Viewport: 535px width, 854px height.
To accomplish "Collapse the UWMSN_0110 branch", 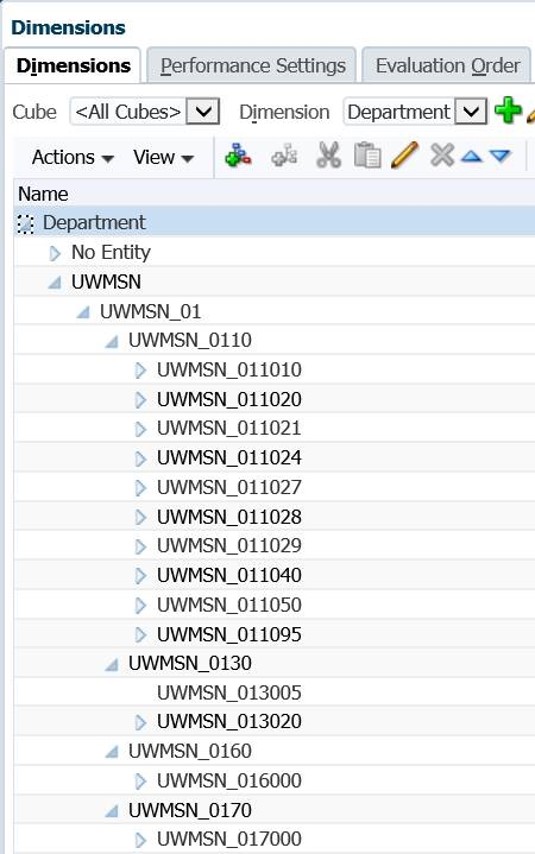I will pyautogui.click(x=112, y=341).
